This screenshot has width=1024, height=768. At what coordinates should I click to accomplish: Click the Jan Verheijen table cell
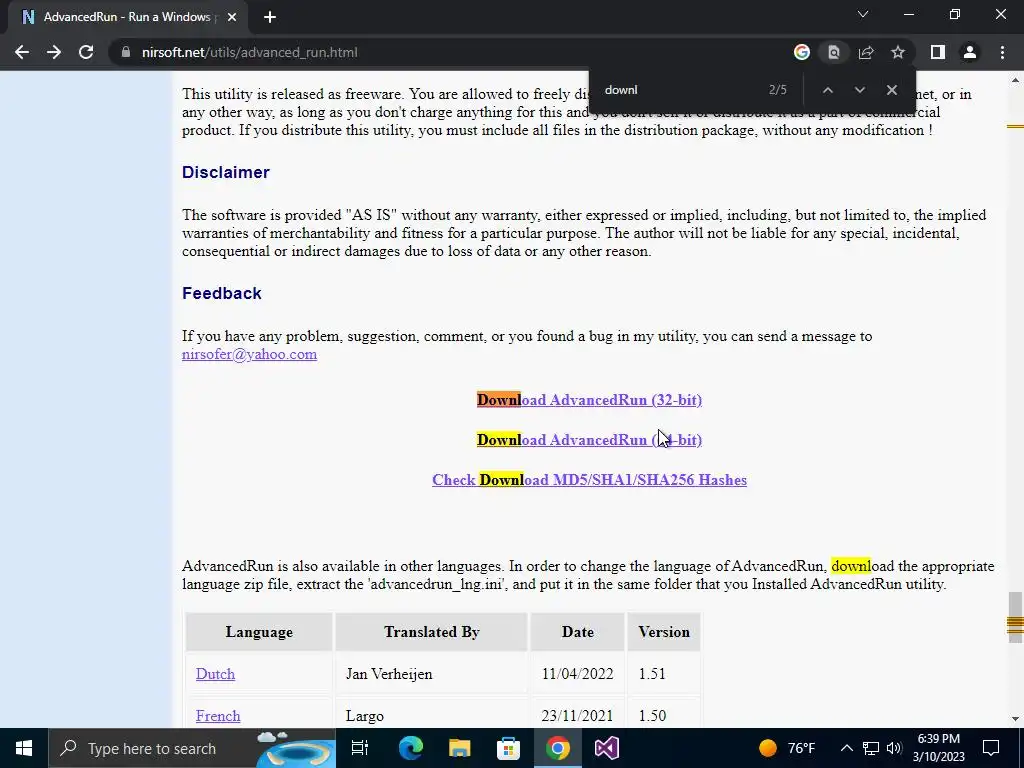pos(432,673)
